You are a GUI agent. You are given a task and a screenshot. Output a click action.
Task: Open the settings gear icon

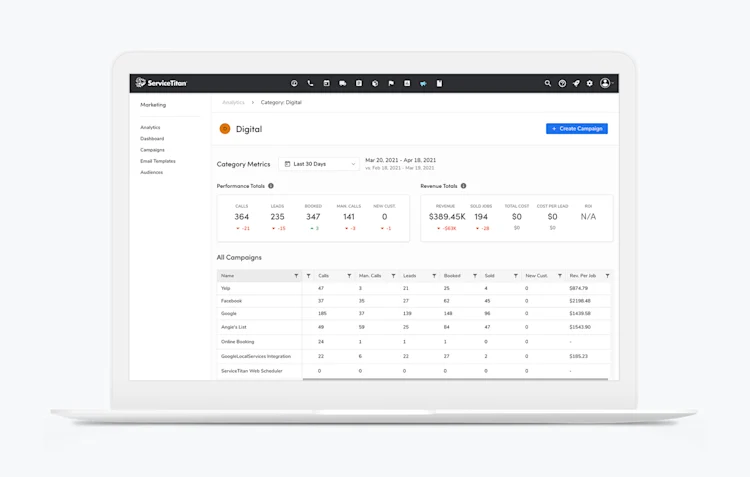point(590,83)
